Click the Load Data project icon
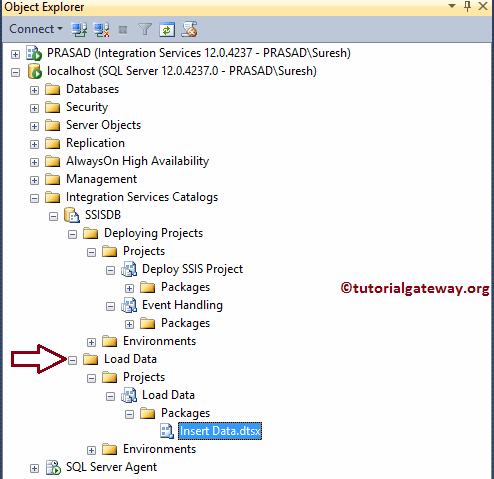The width and height of the screenshot is (494, 479). 129,395
